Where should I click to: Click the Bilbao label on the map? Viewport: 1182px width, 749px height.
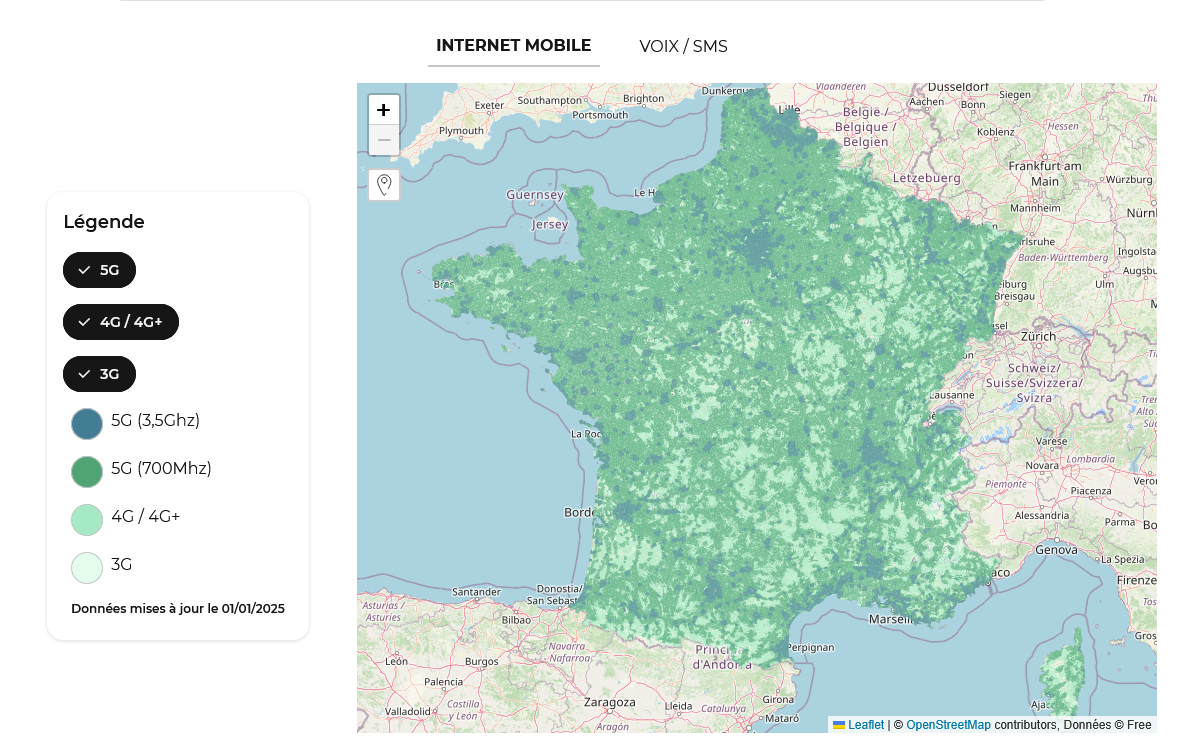coord(516,620)
